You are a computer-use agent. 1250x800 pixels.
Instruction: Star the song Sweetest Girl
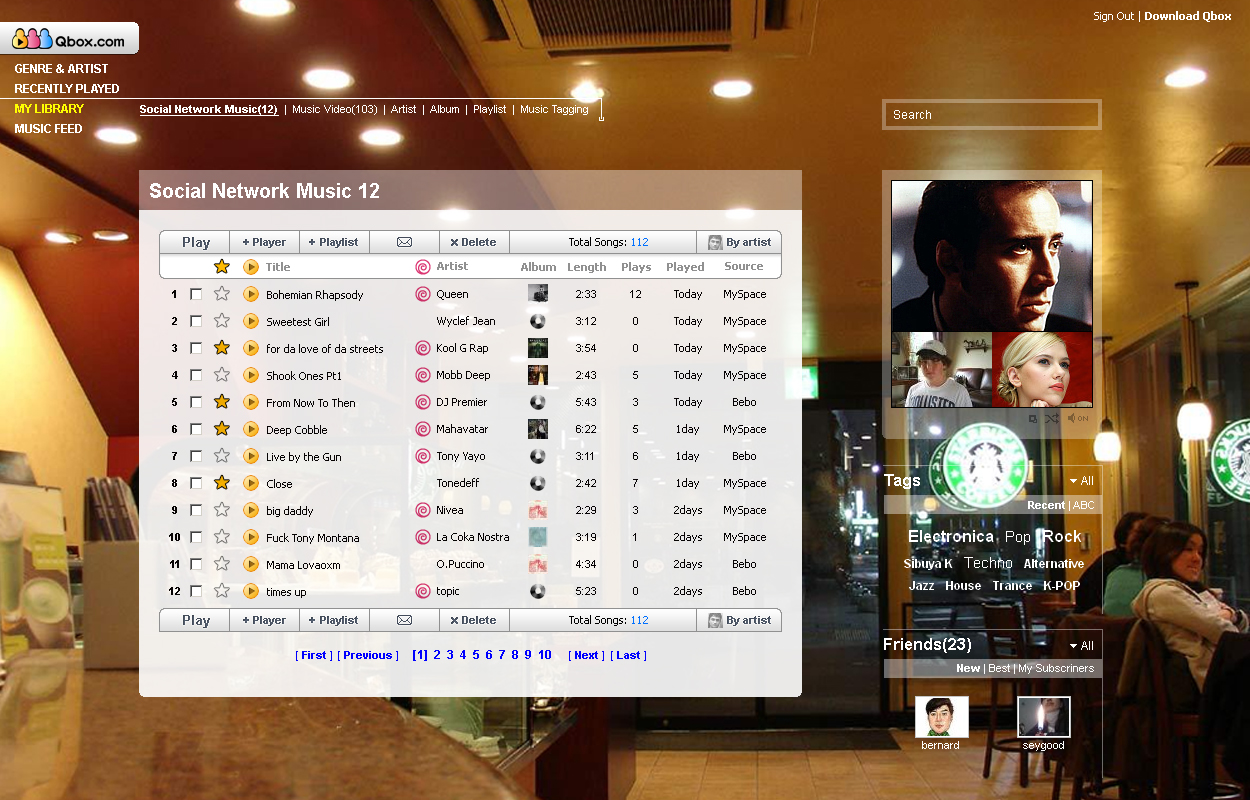(222, 321)
